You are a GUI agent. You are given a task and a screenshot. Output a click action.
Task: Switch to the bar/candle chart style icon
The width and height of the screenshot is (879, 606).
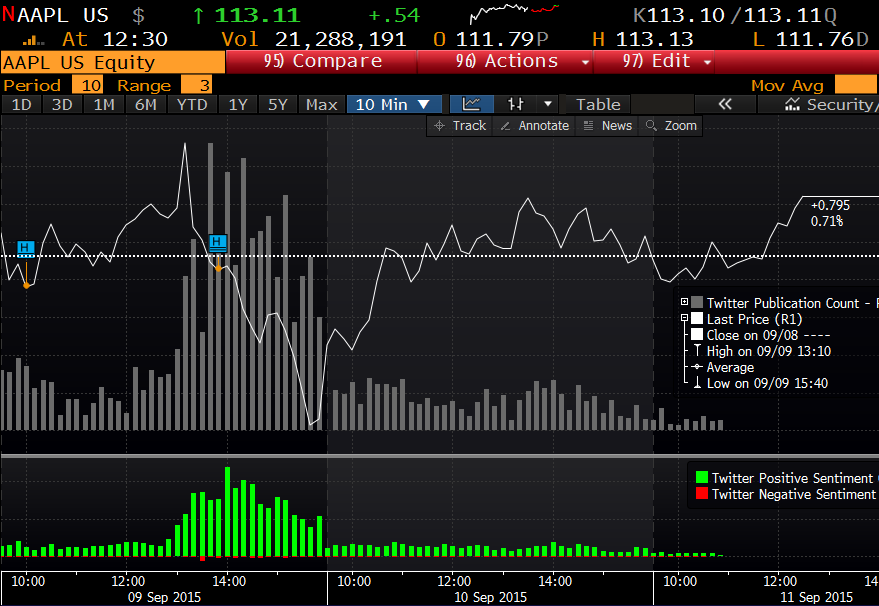515,104
